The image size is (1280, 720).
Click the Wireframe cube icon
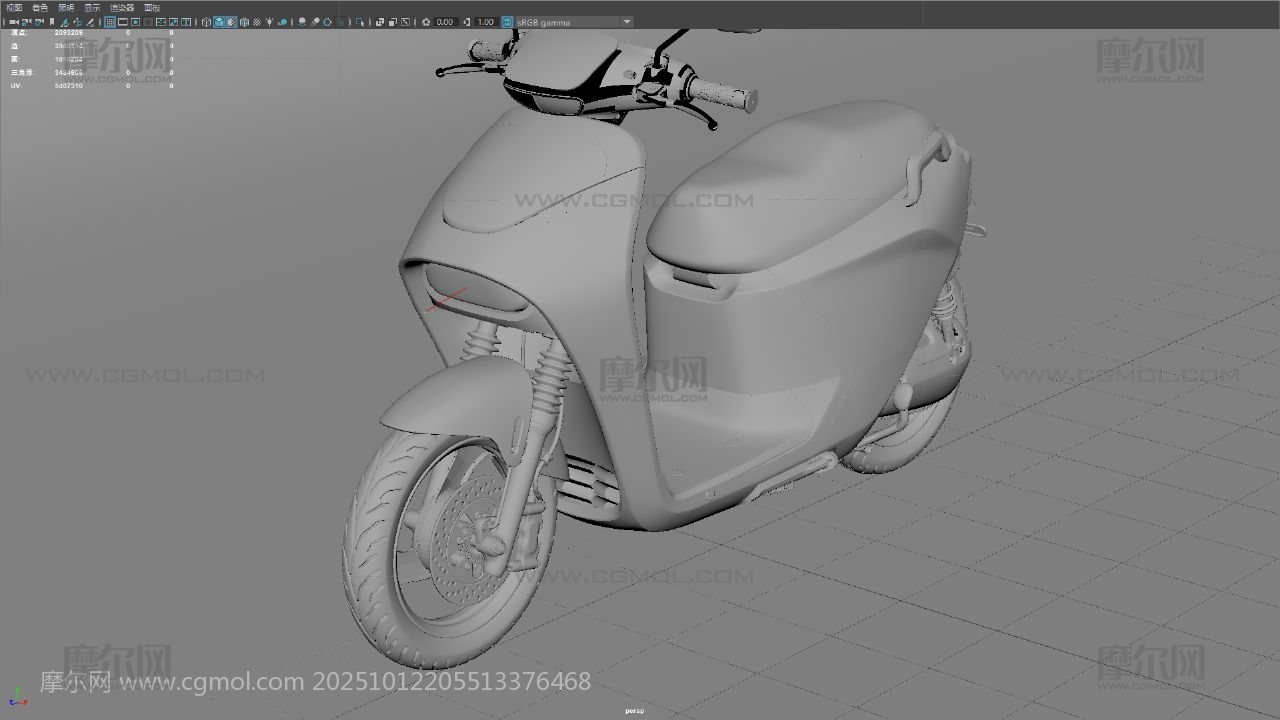(207, 22)
